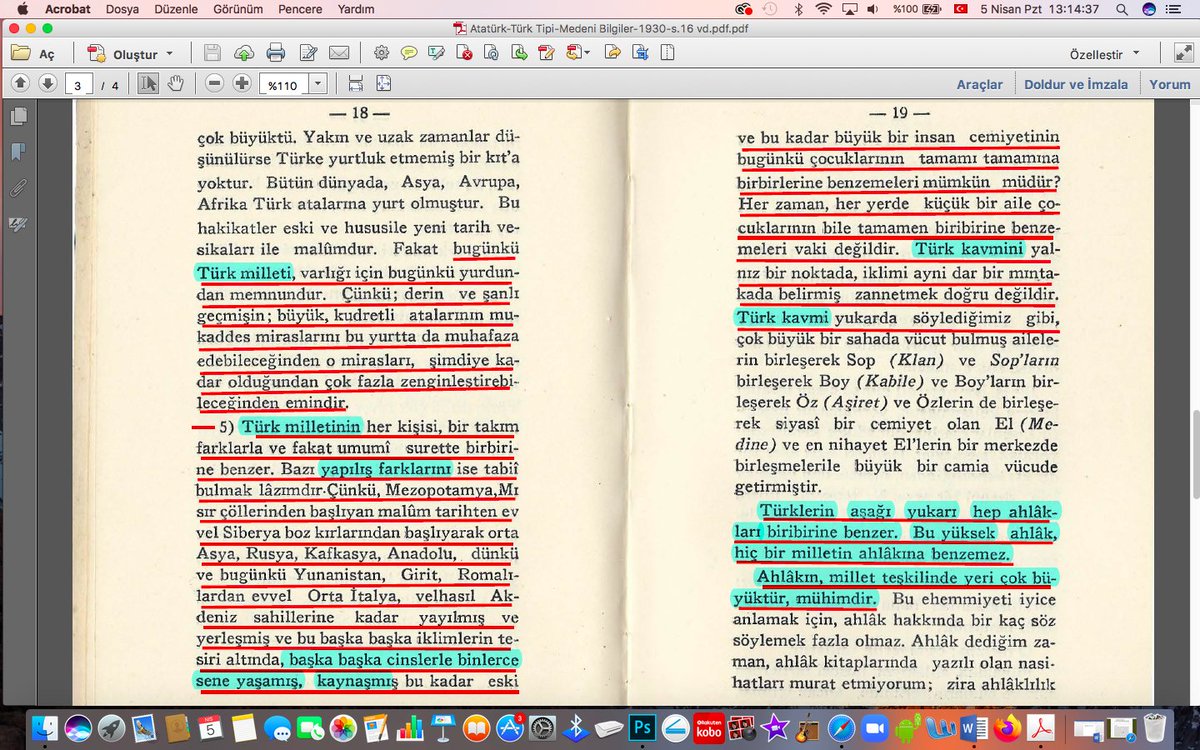Open the Yorum comment pane

click(1169, 84)
